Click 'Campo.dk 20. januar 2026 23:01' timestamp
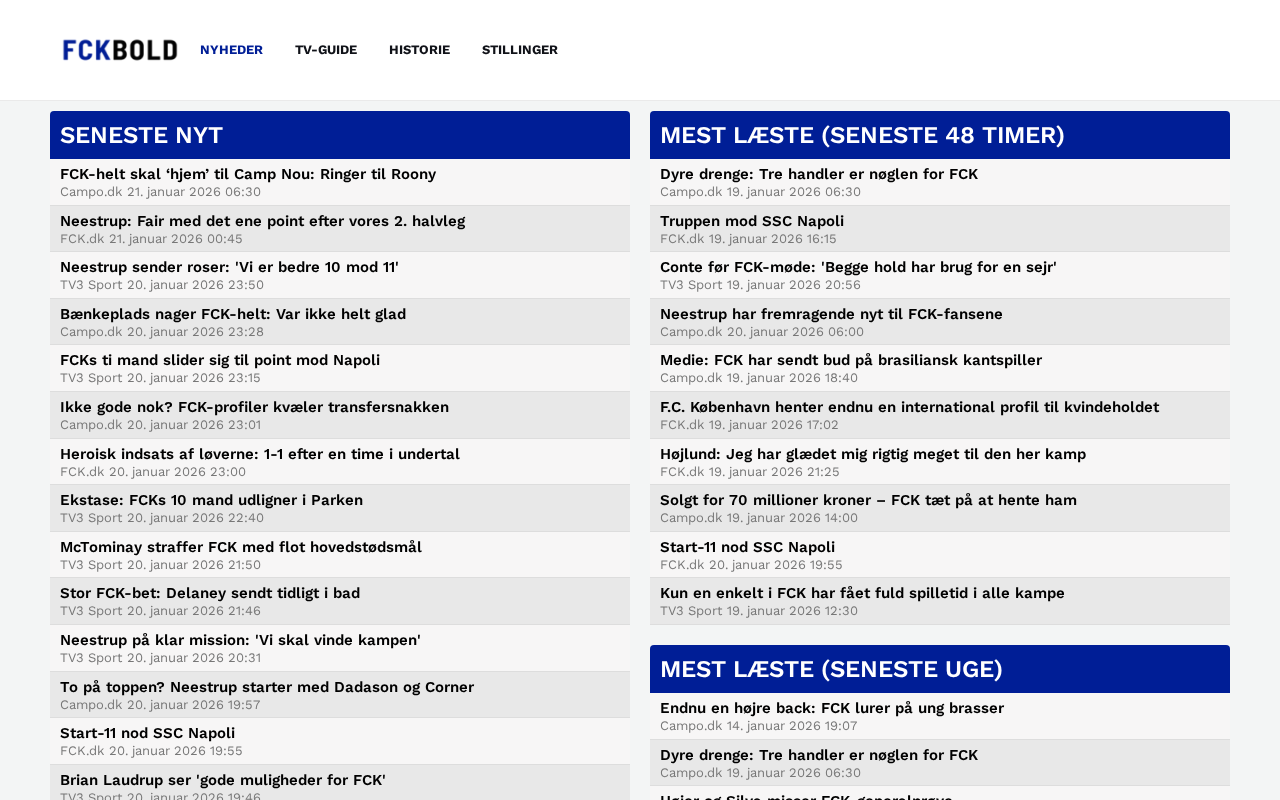Image resolution: width=1280 pixels, height=800 pixels. (160, 425)
